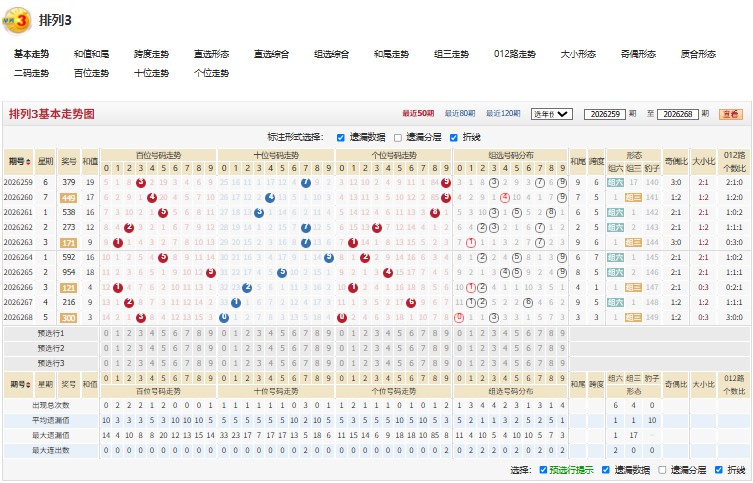The height and width of the screenshot is (483, 753).
Task: Open the 直选综合 link
Action: point(271,54)
